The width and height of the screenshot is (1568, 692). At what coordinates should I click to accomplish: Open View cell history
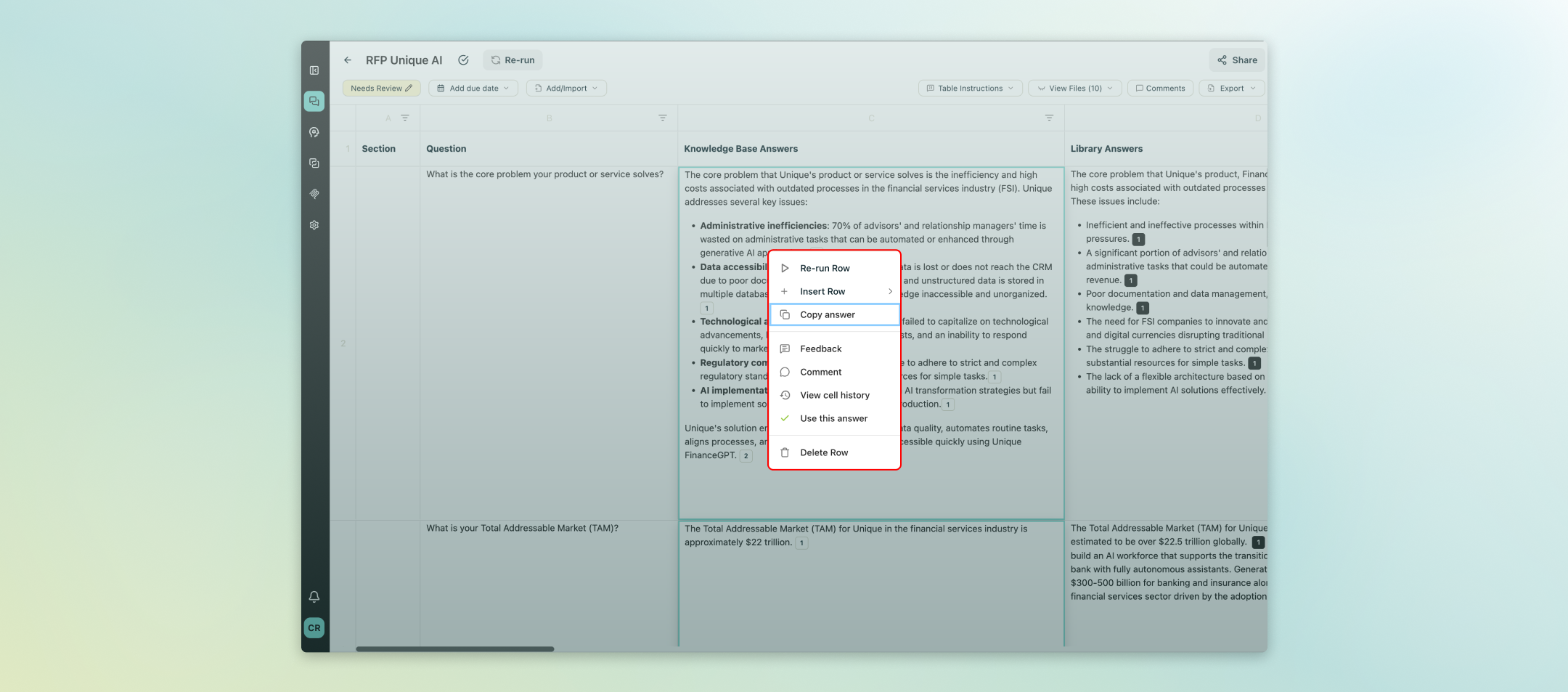pyautogui.click(x=835, y=395)
